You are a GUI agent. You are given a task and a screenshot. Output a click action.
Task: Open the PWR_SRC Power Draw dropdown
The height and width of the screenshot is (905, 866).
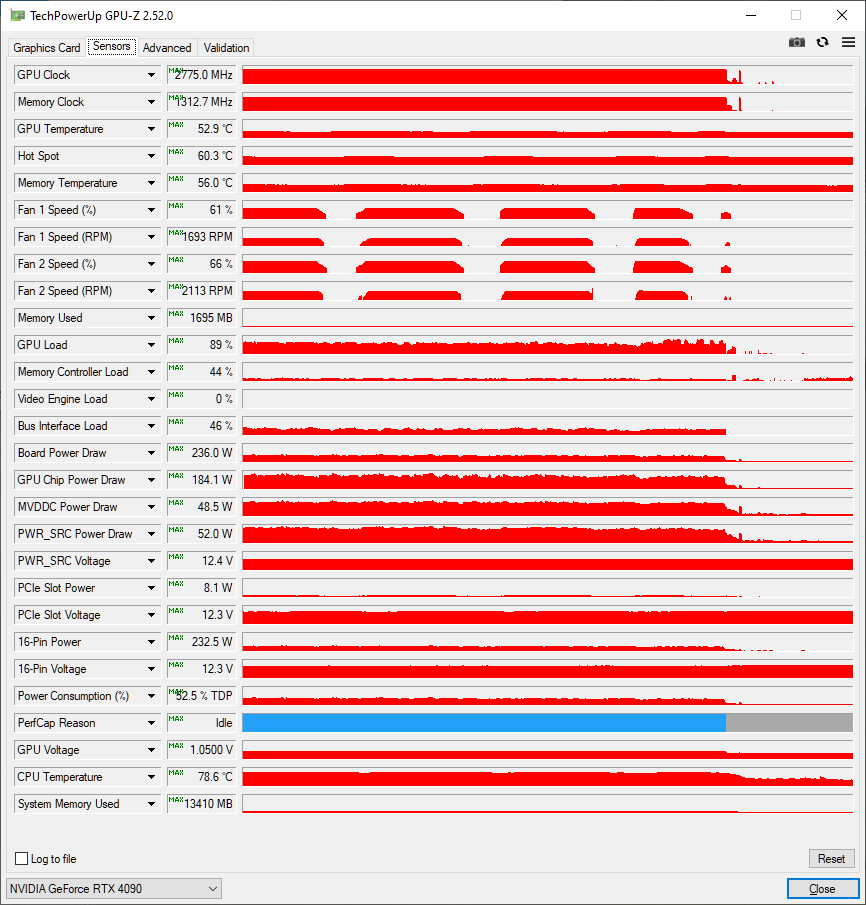[x=151, y=534]
